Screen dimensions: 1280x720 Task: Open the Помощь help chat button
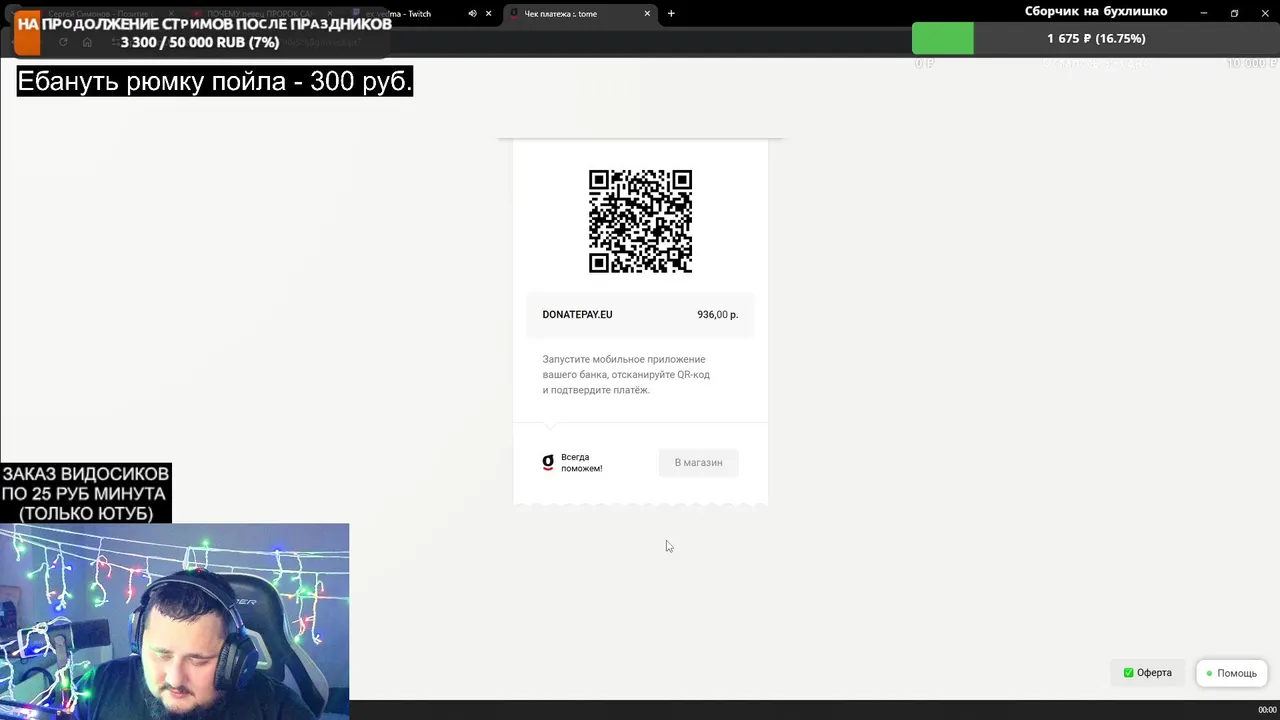1232,673
